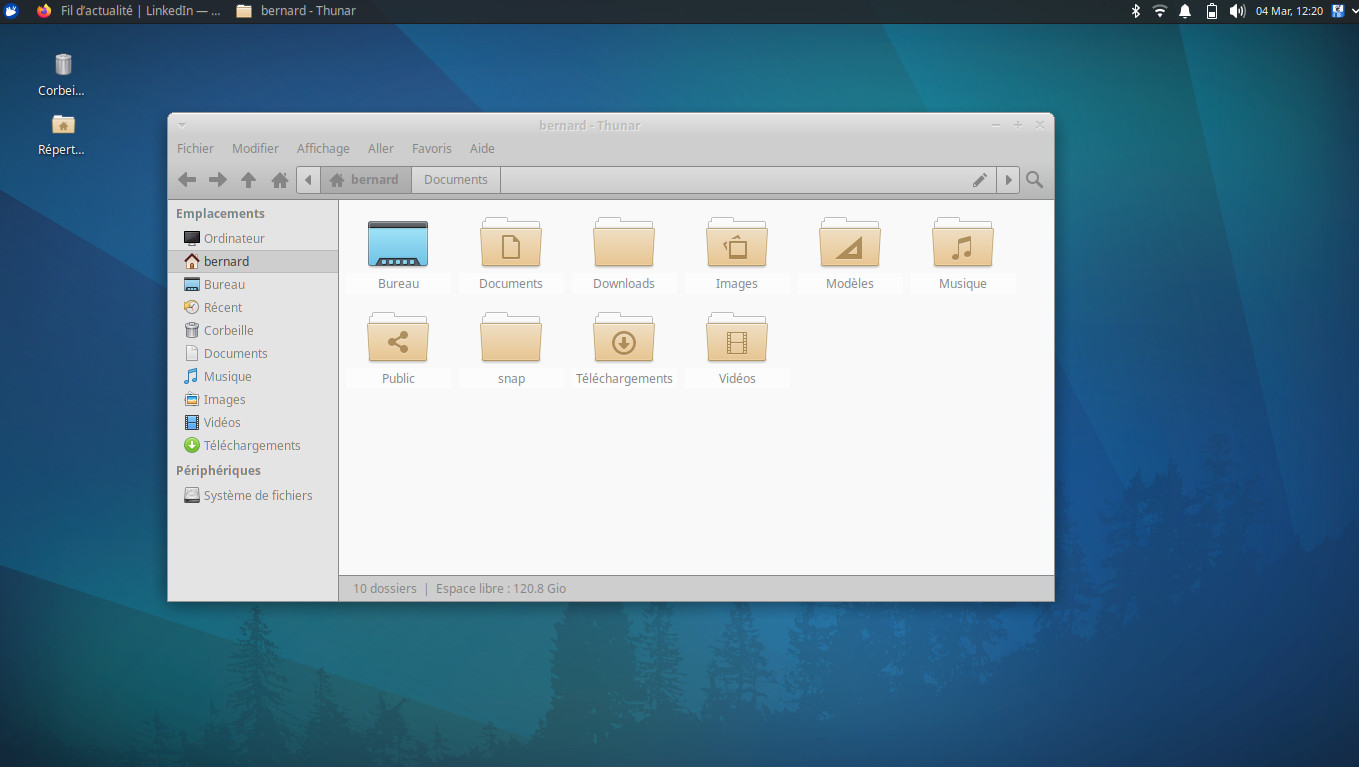
Task: Open the Téléchargements folder icon
Action: coord(623,340)
